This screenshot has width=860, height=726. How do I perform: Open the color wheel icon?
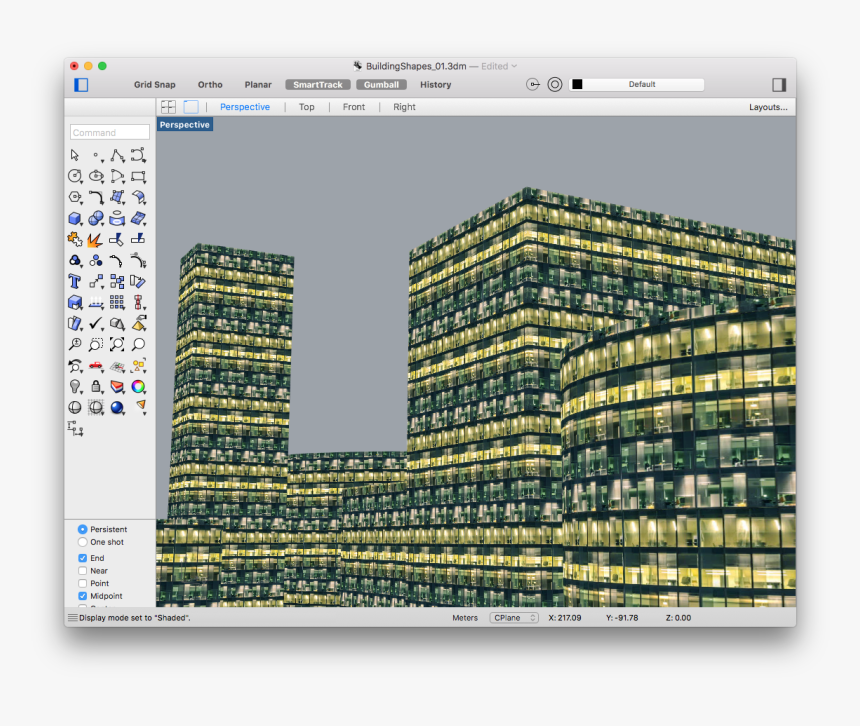tap(138, 387)
